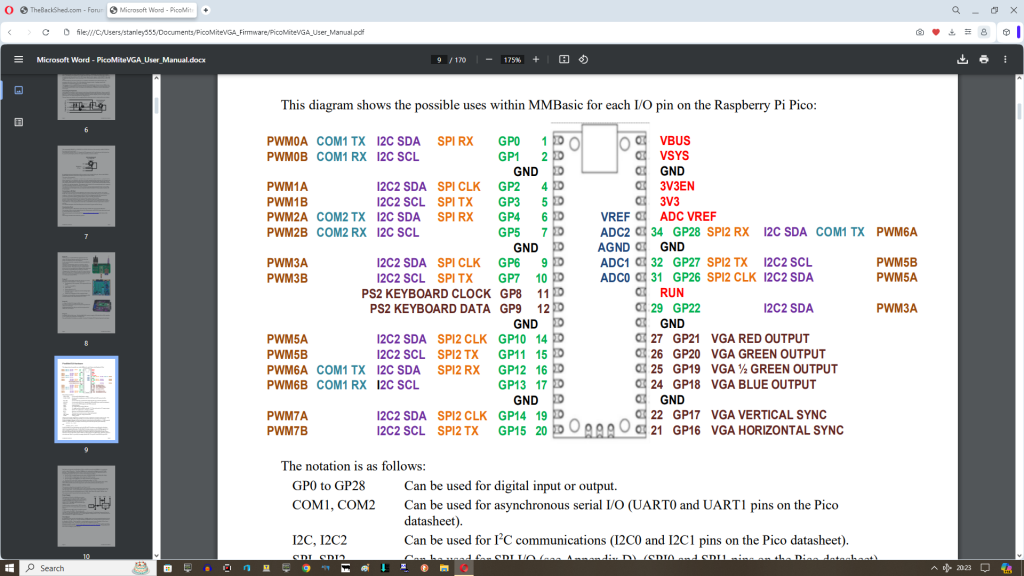Click the thumbnail panel scrollbar
1024x576 pixels.
tap(156, 105)
